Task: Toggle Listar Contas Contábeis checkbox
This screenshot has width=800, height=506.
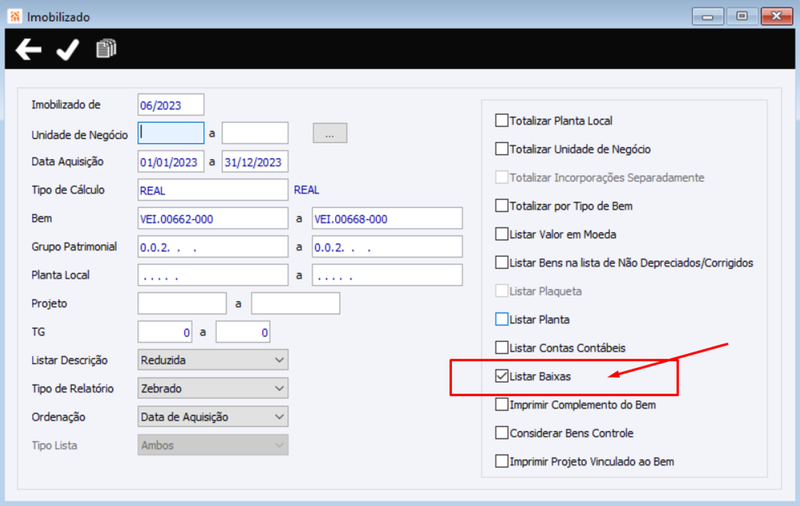Action: click(502, 348)
